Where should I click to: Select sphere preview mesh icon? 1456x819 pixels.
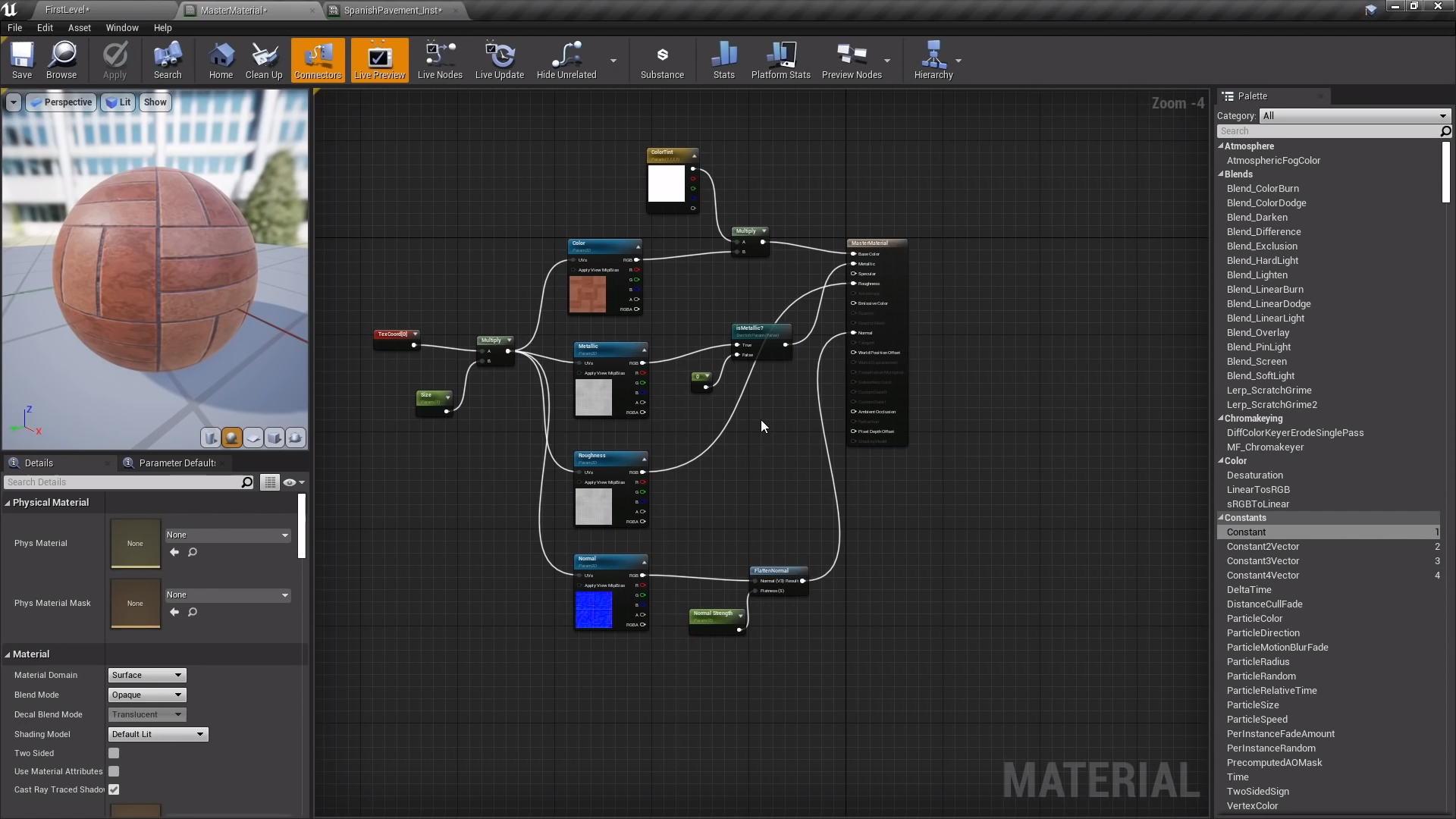click(x=232, y=438)
